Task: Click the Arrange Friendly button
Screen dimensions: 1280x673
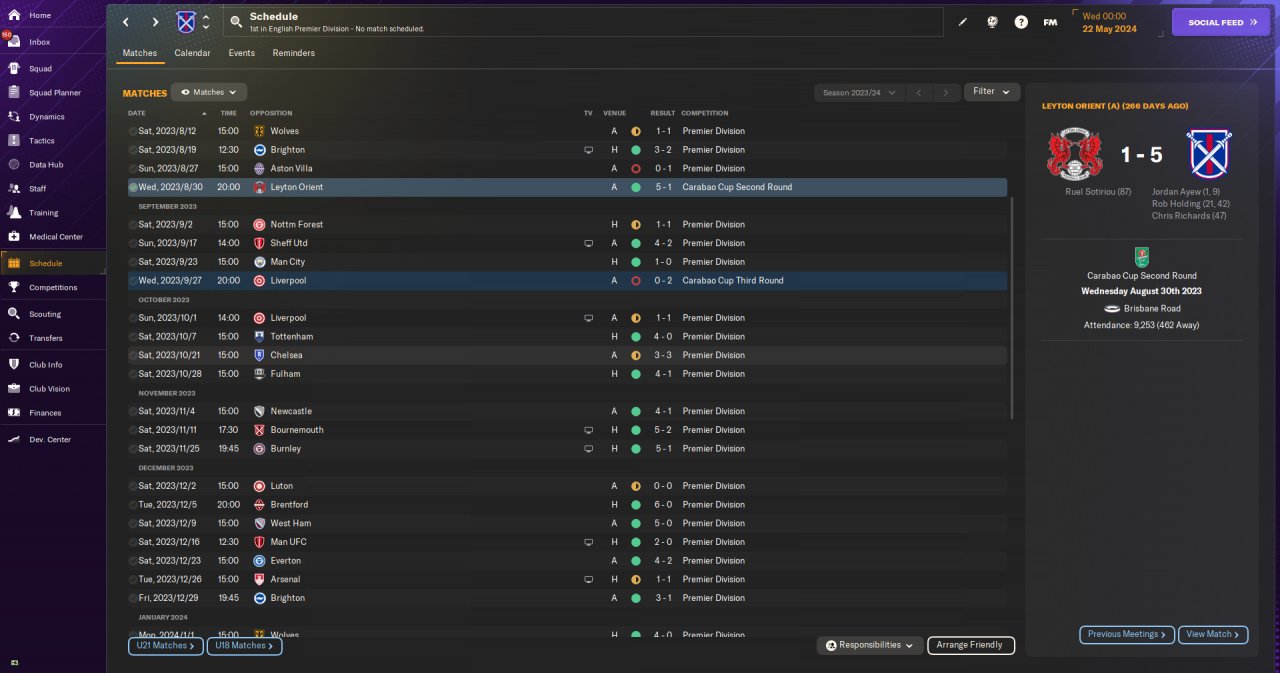Action: pos(971,645)
